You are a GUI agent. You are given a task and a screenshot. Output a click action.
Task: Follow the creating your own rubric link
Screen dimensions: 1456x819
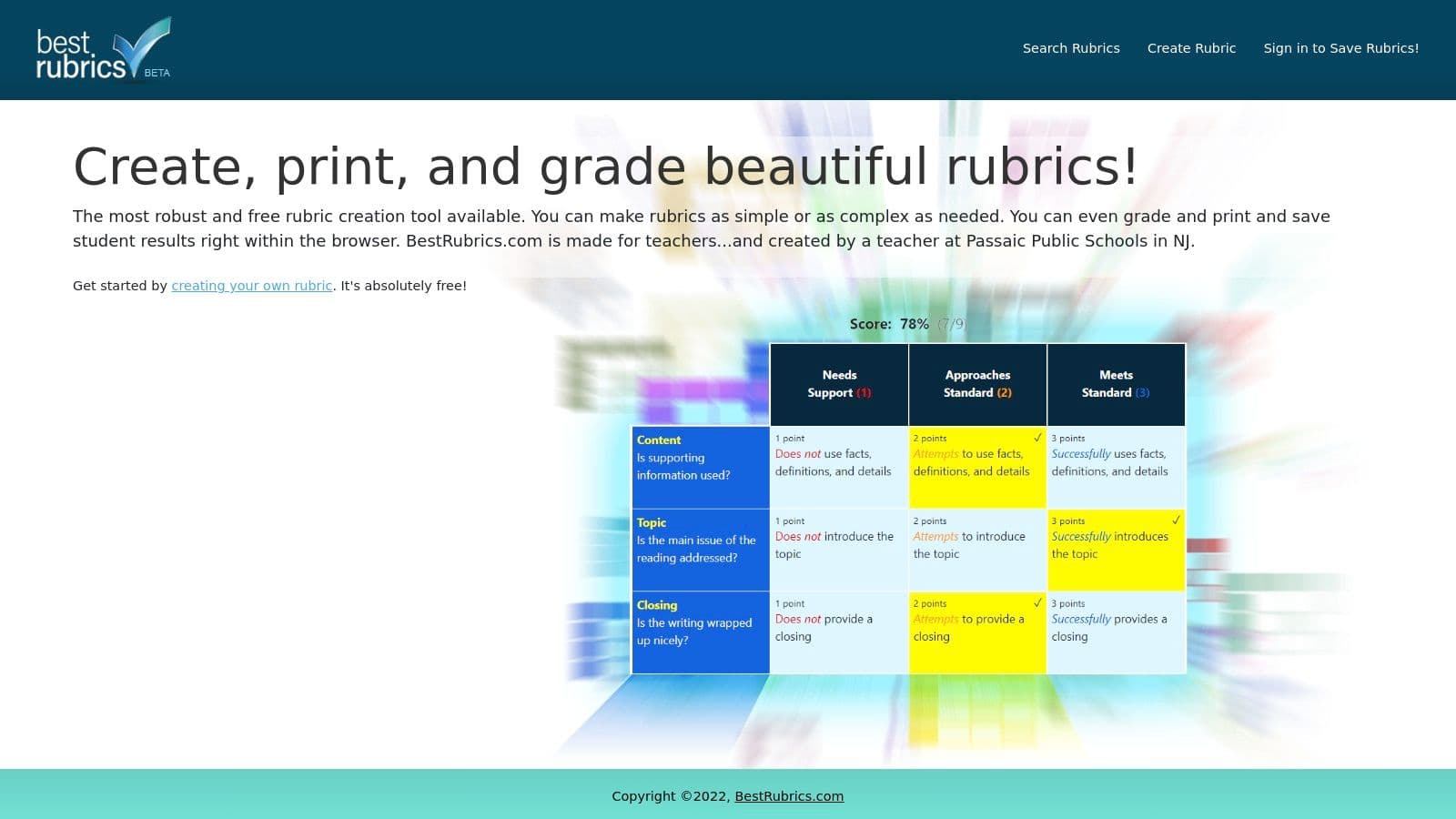point(251,286)
